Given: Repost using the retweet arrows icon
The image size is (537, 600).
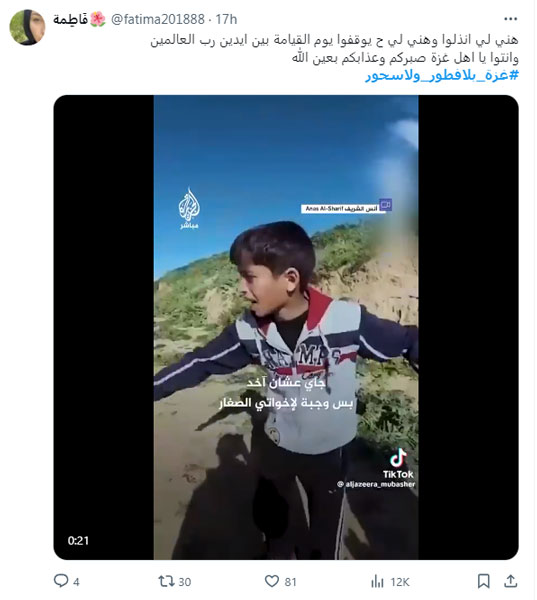Looking at the screenshot, I should click(x=166, y=581).
